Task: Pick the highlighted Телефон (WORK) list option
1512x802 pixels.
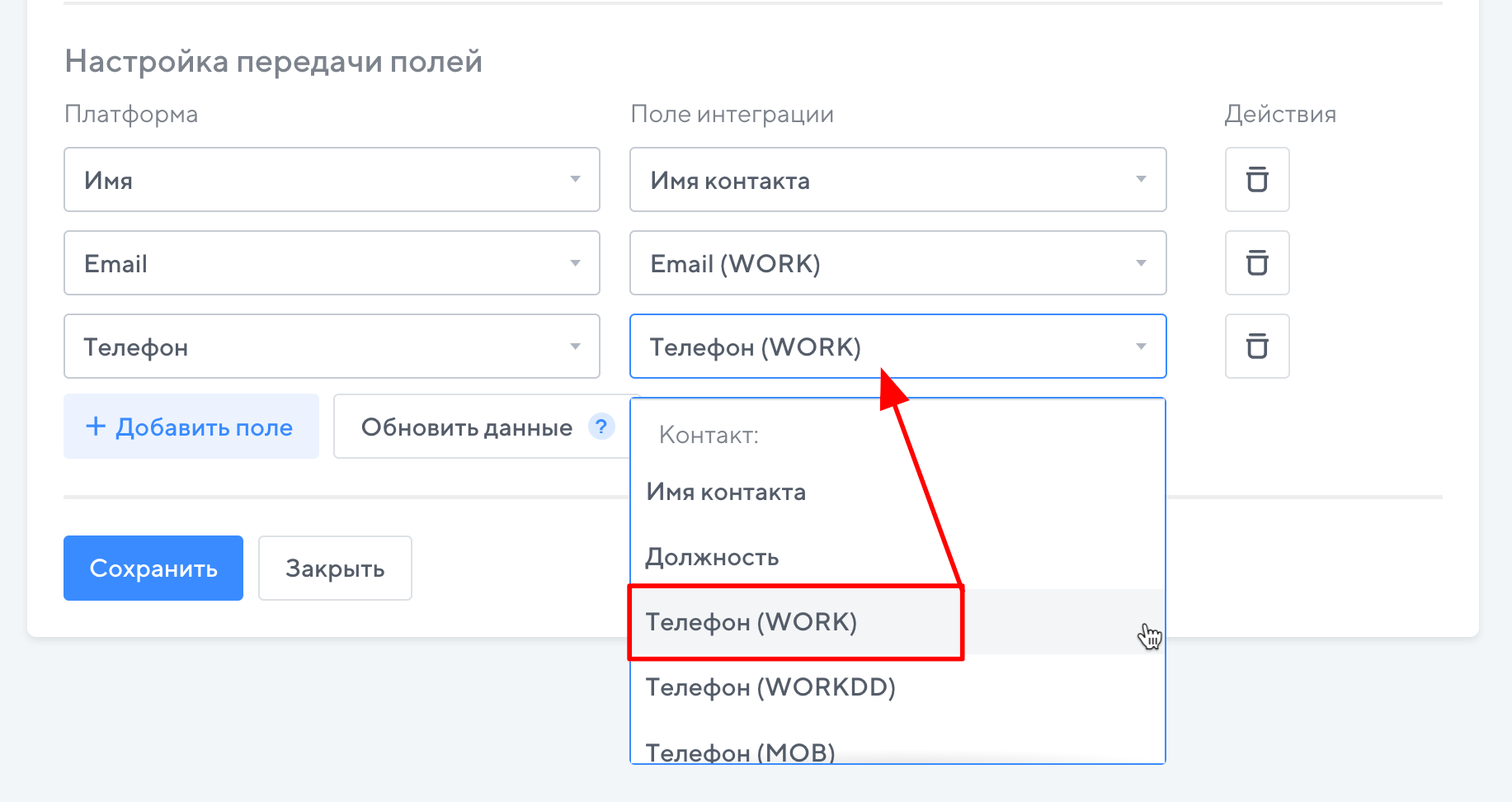Action: 751,622
